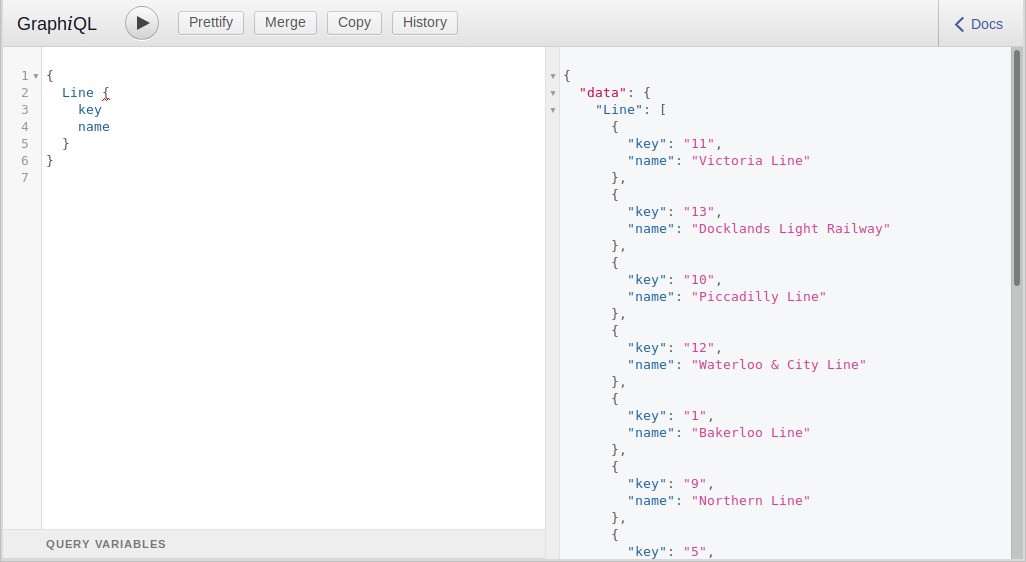Click the "Docklands Light Railway" result value

click(x=790, y=229)
